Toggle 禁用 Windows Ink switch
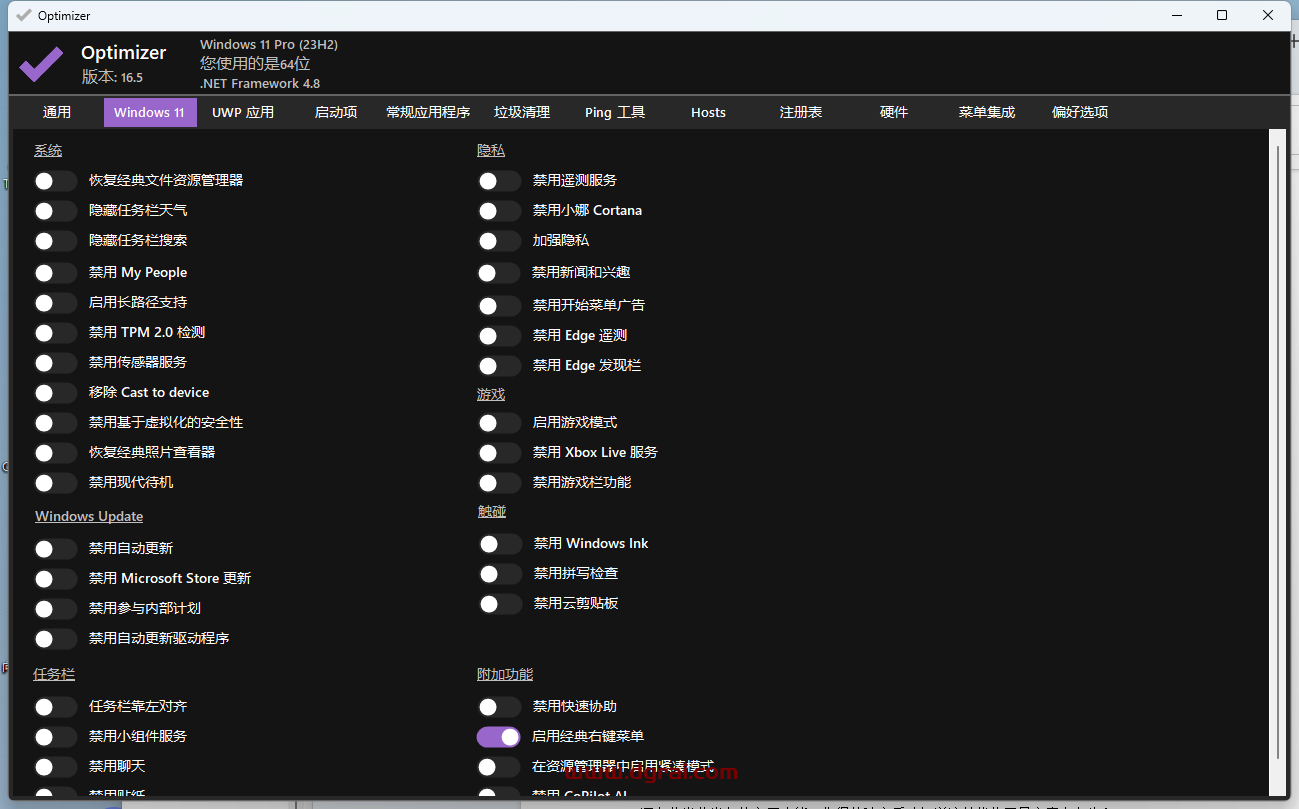Image resolution: width=1299 pixels, height=809 pixels. tap(500, 544)
